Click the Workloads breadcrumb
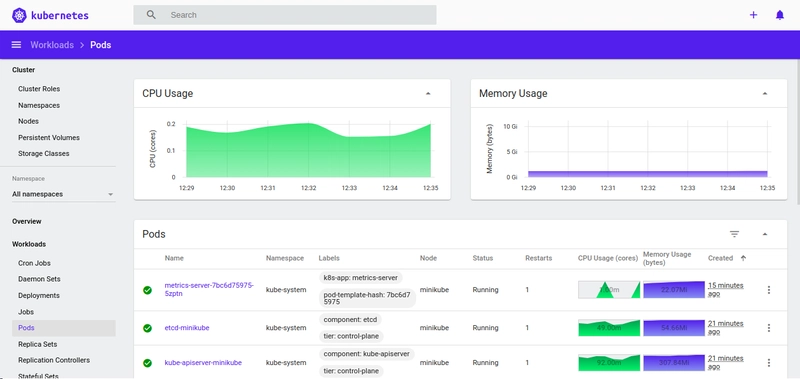 click(x=52, y=45)
